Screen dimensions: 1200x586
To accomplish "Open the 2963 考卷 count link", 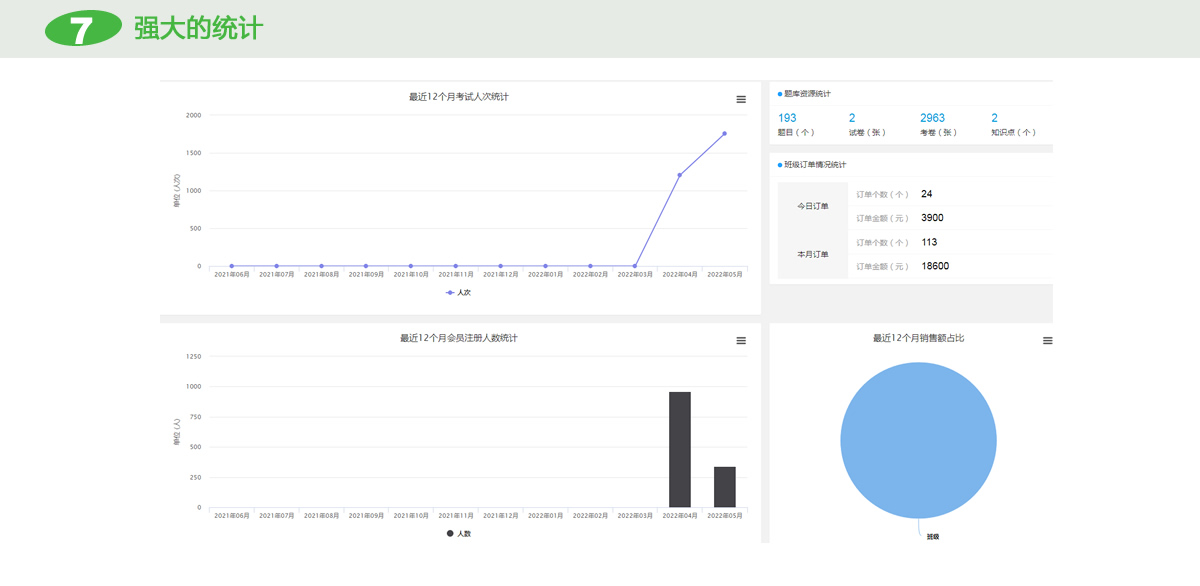I will (x=932, y=118).
